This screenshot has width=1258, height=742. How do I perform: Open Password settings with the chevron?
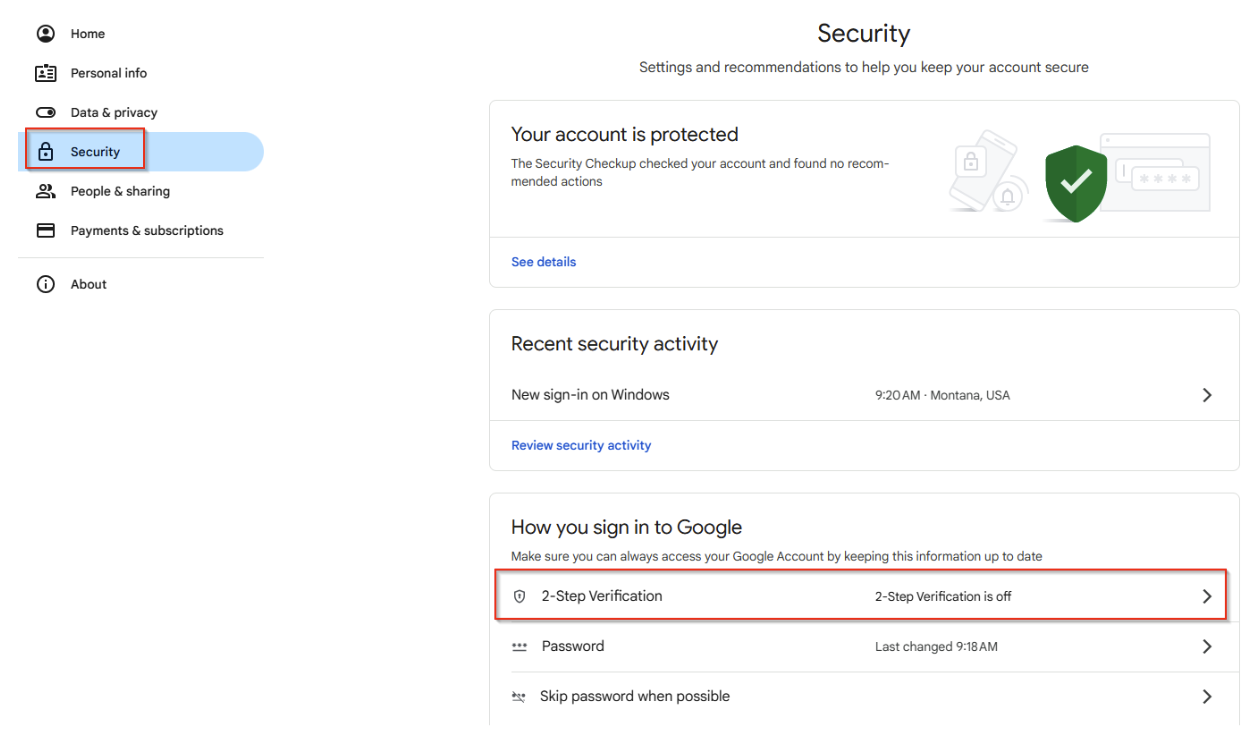point(1207,647)
